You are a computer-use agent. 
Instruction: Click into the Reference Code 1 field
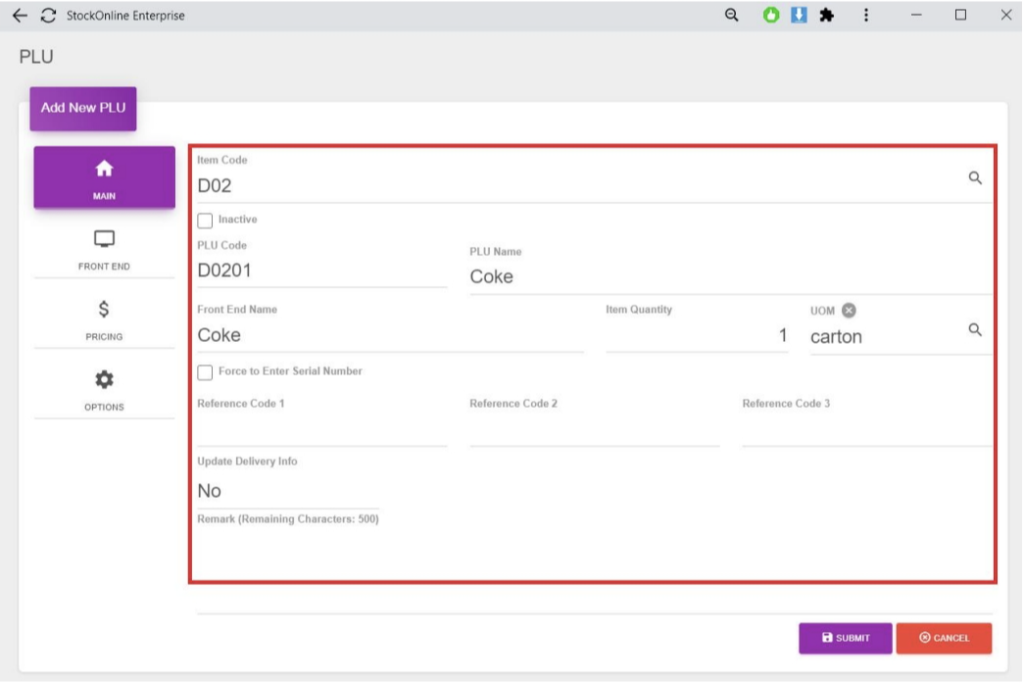321,431
